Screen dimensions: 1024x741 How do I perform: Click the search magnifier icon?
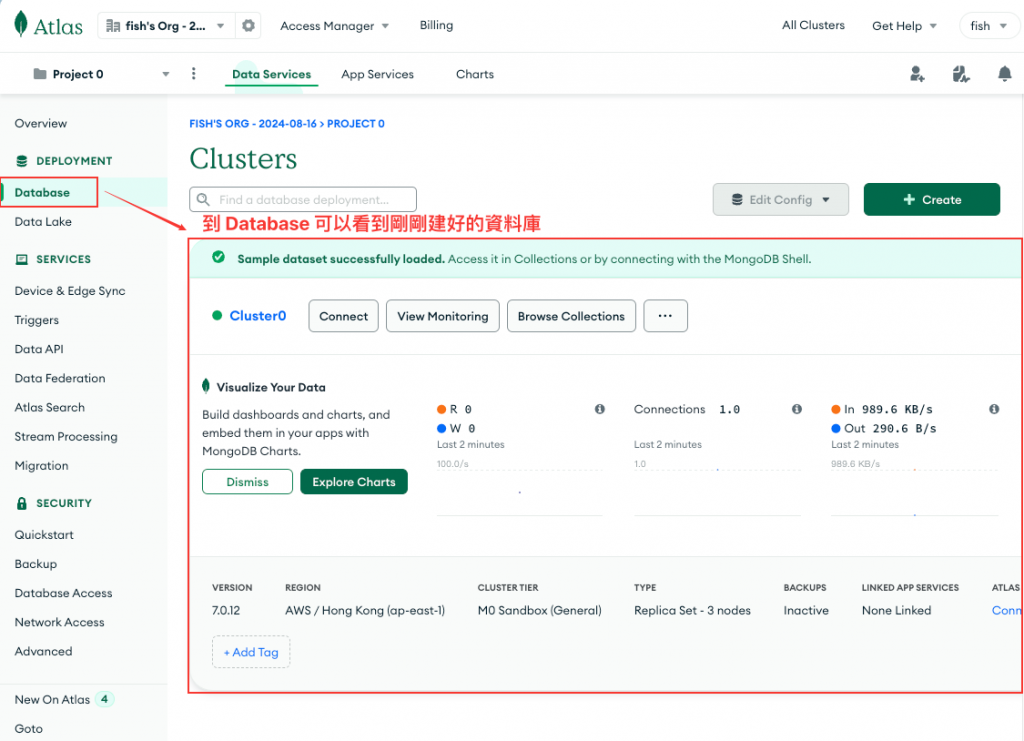click(203, 199)
